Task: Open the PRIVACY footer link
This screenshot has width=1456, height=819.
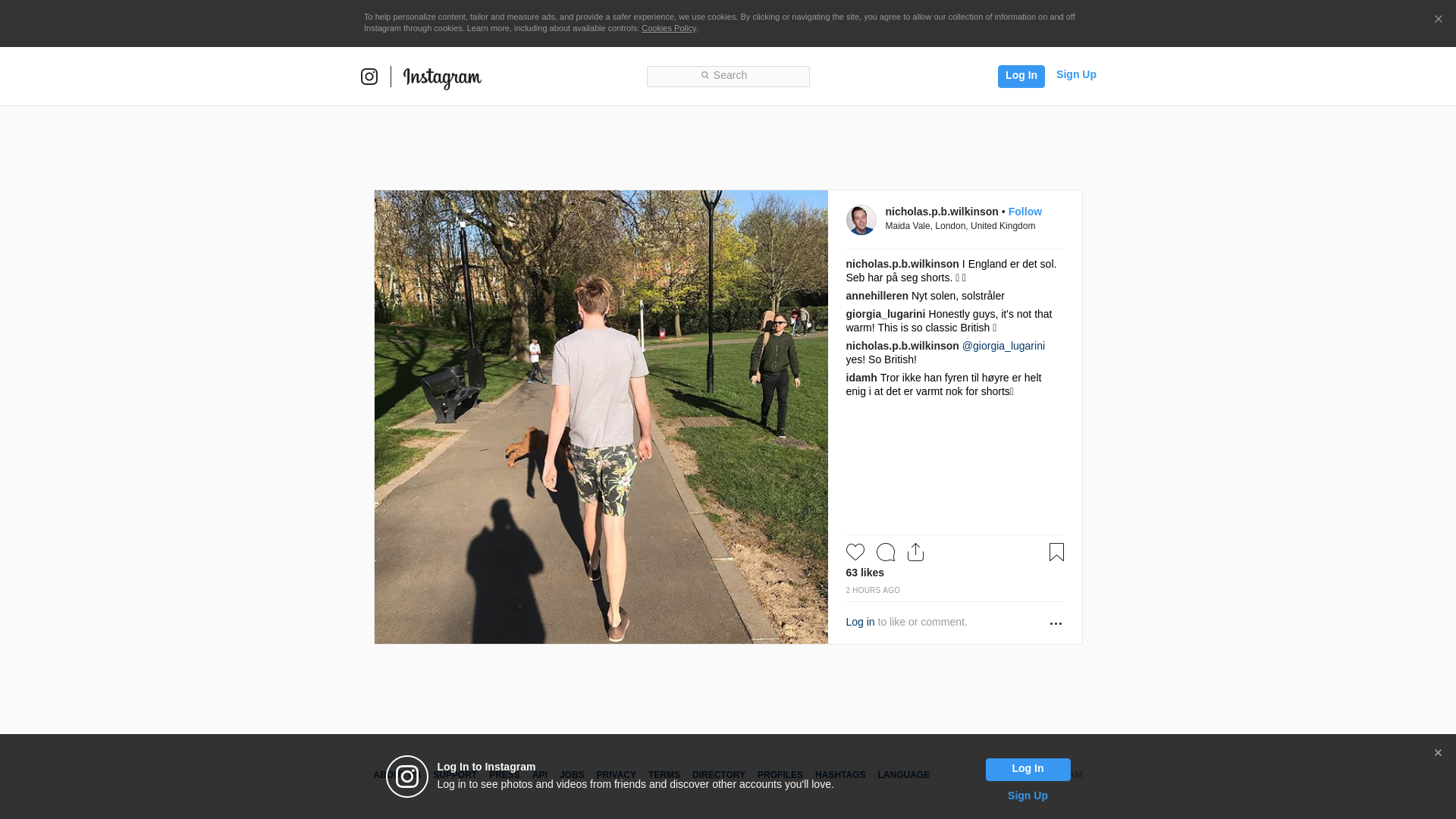Action: point(616,775)
